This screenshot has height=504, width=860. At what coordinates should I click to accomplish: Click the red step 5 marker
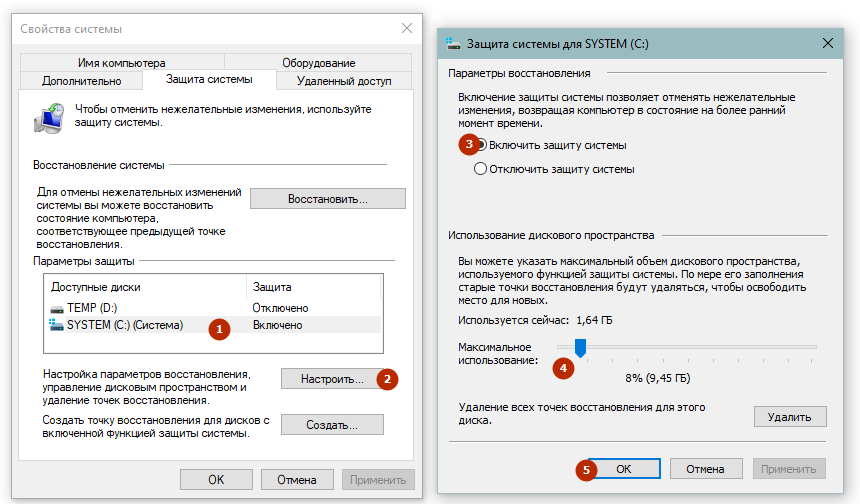pyautogui.click(x=589, y=468)
